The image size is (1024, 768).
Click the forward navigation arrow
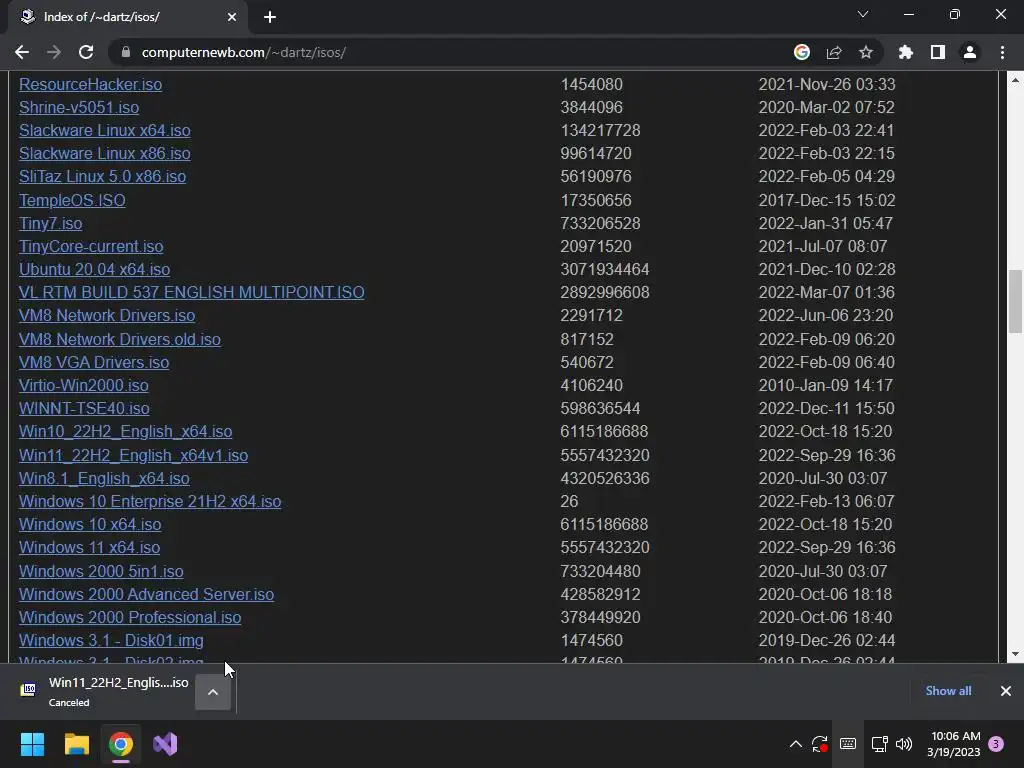tap(54, 52)
